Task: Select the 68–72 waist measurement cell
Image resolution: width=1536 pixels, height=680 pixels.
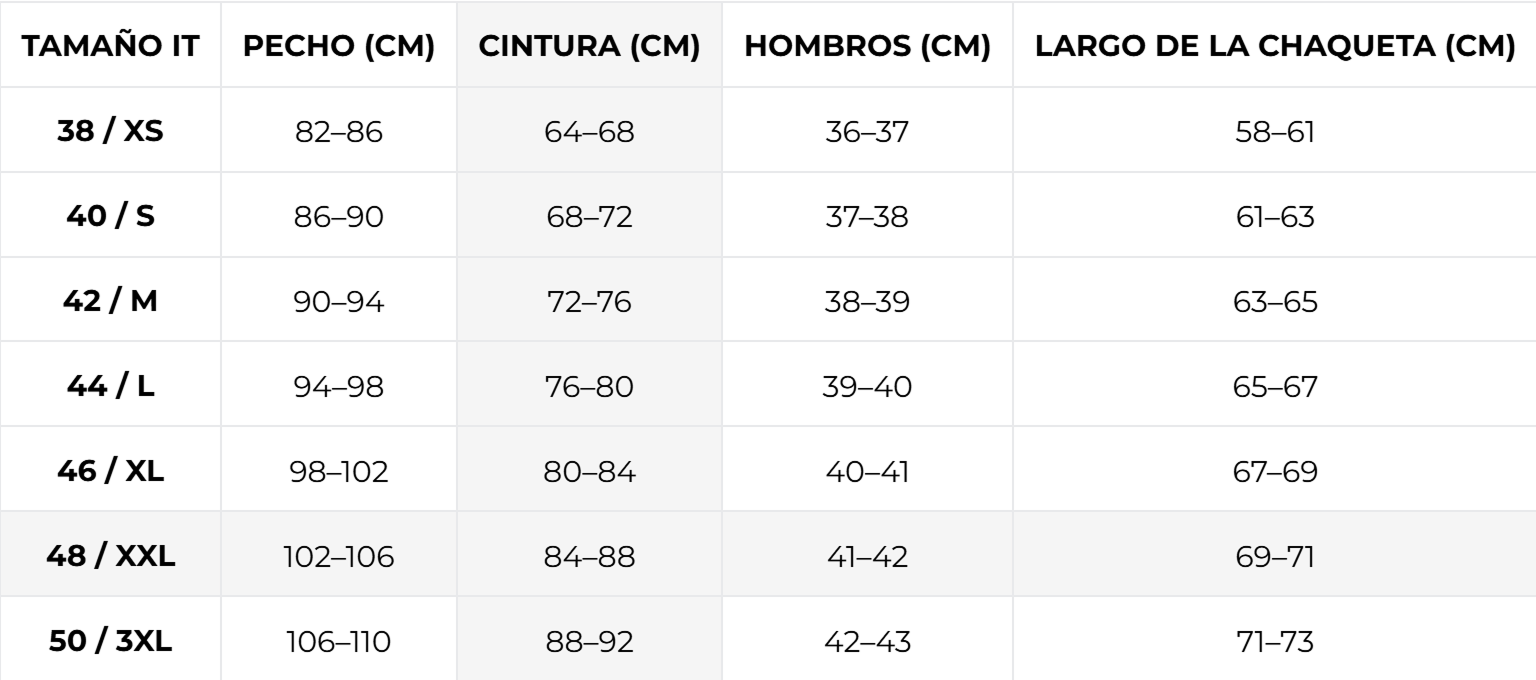Action: pos(589,216)
